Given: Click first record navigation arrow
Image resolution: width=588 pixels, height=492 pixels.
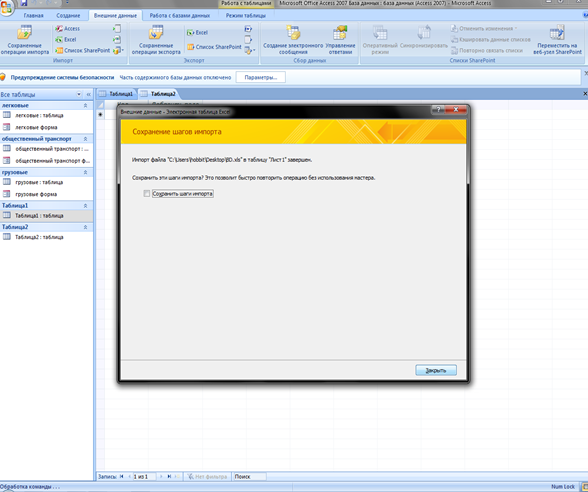Looking at the screenshot, I should pos(122,477).
